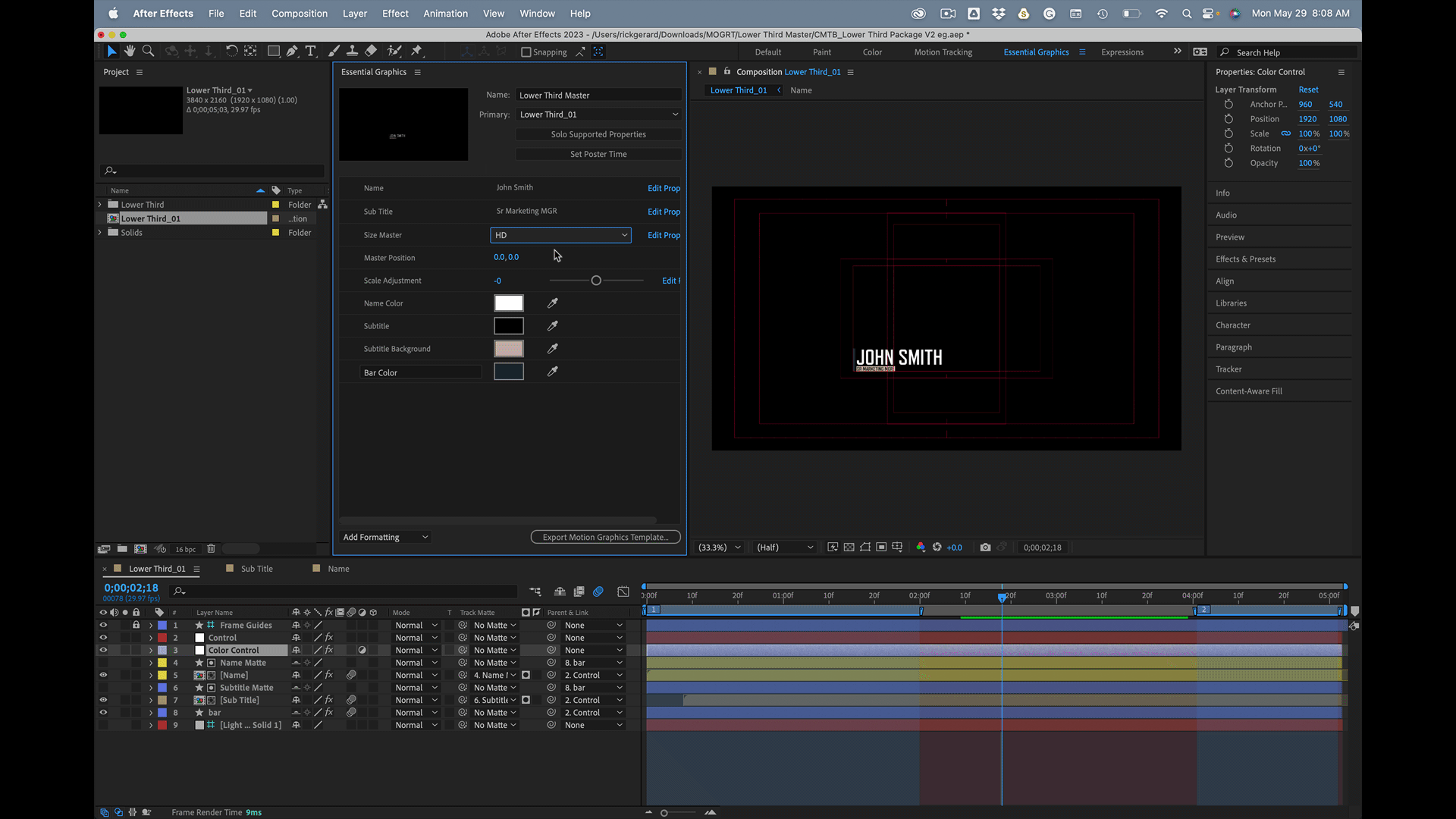Enable the Snapping checkbox
Image resolution: width=1456 pixels, height=819 pixels.
[x=526, y=52]
